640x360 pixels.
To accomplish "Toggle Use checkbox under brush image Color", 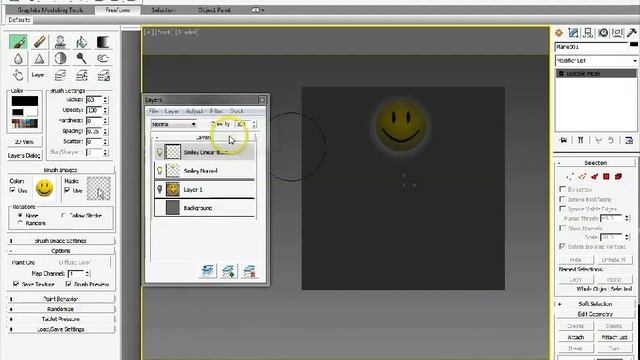I will (x=13, y=190).
